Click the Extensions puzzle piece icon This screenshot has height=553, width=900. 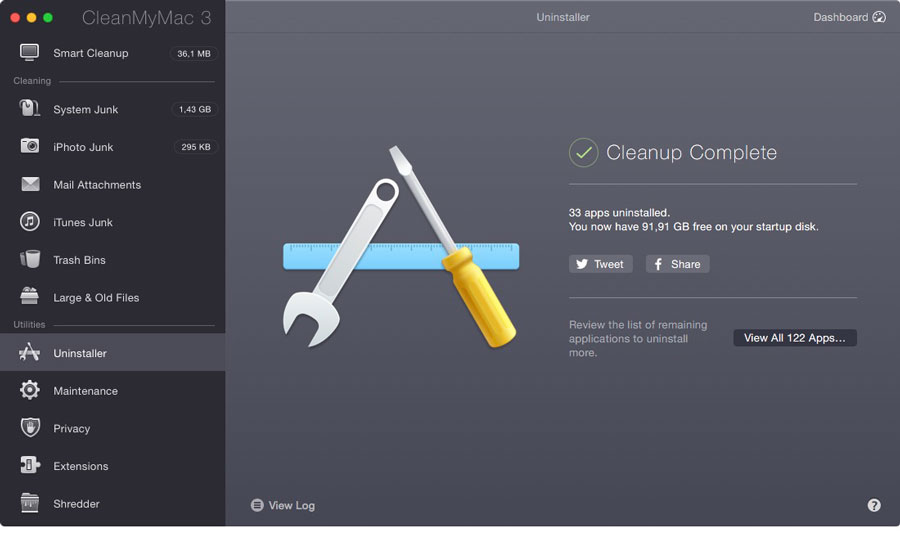pyautogui.click(x=30, y=465)
